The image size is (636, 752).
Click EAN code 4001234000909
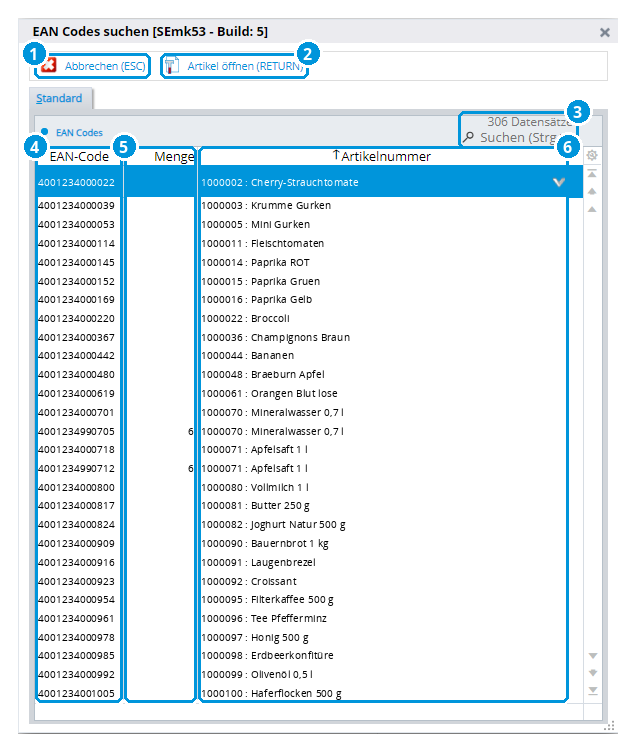(x=77, y=543)
